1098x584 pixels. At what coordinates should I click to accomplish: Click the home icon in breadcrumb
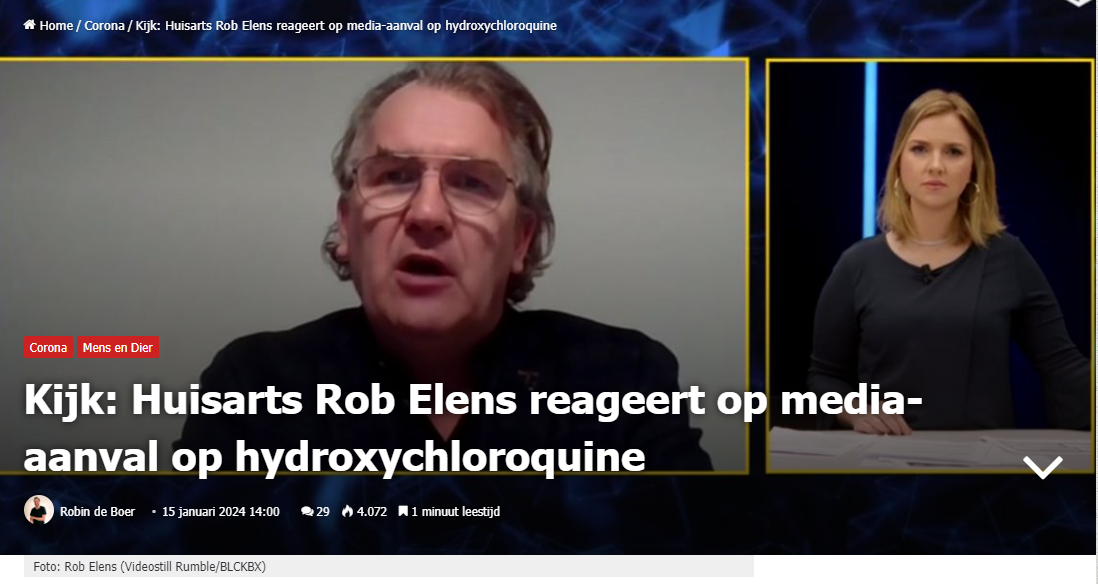click(x=29, y=25)
